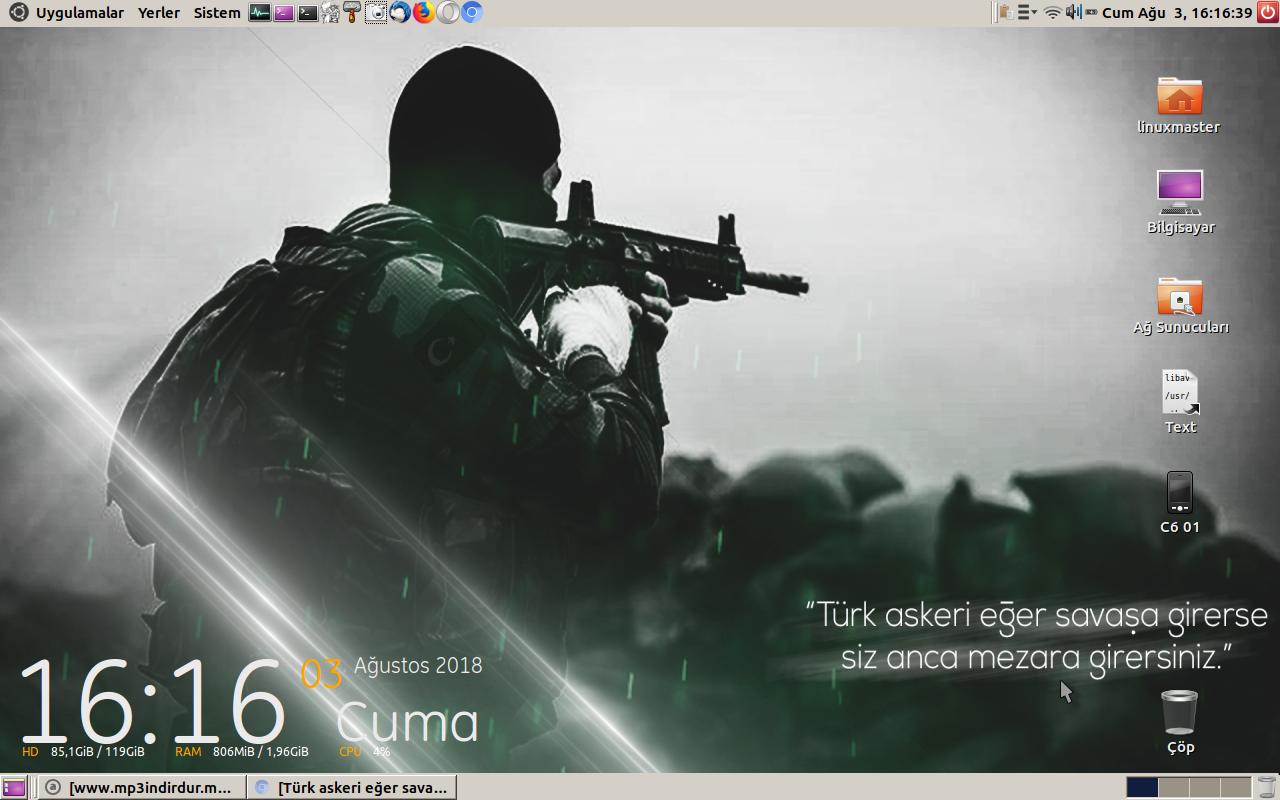The height and width of the screenshot is (800, 1280).
Task: Launch Thunderbird mail from the panel
Action: point(400,13)
